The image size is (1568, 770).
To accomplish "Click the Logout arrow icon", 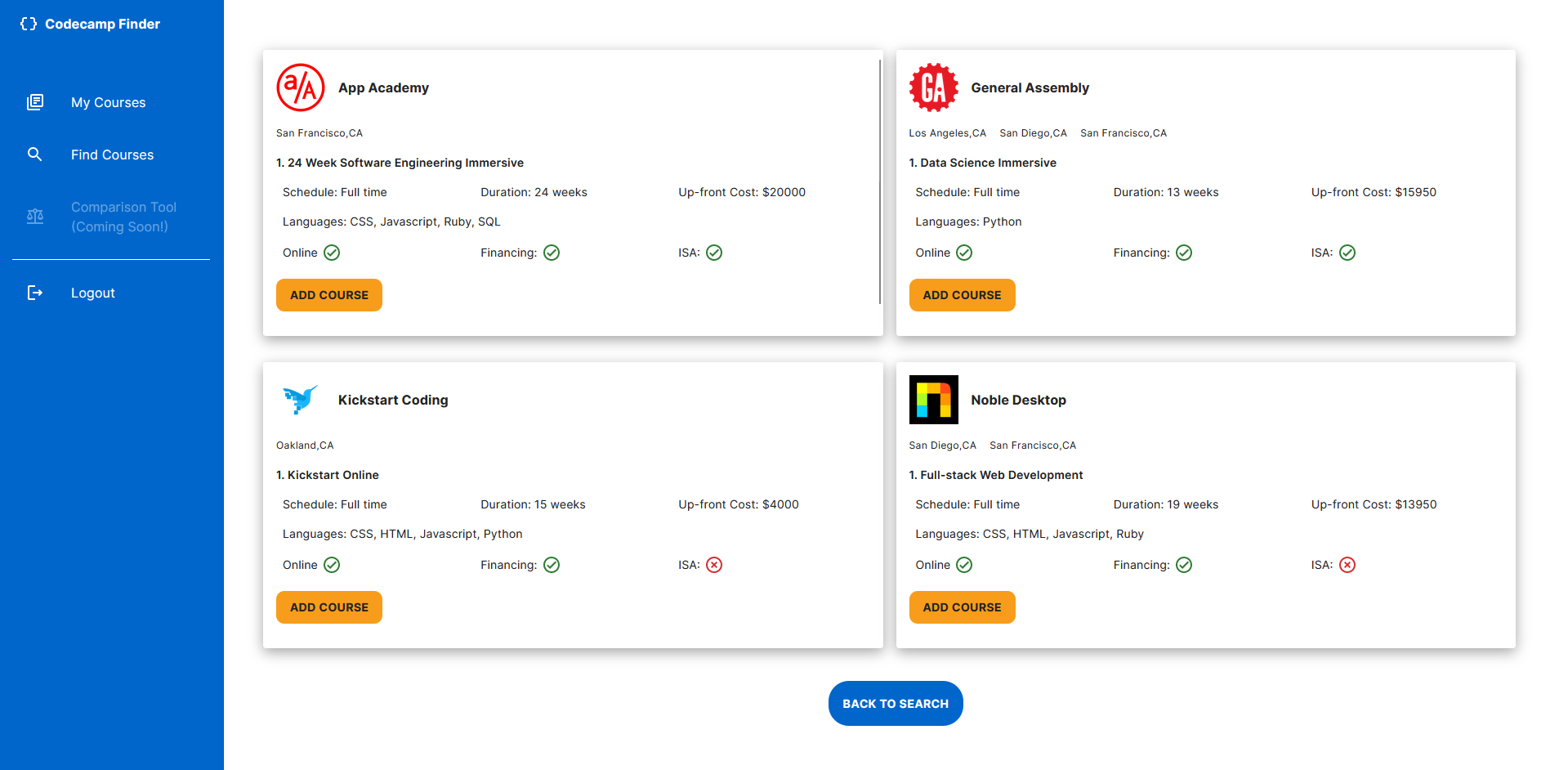I will [x=35, y=293].
